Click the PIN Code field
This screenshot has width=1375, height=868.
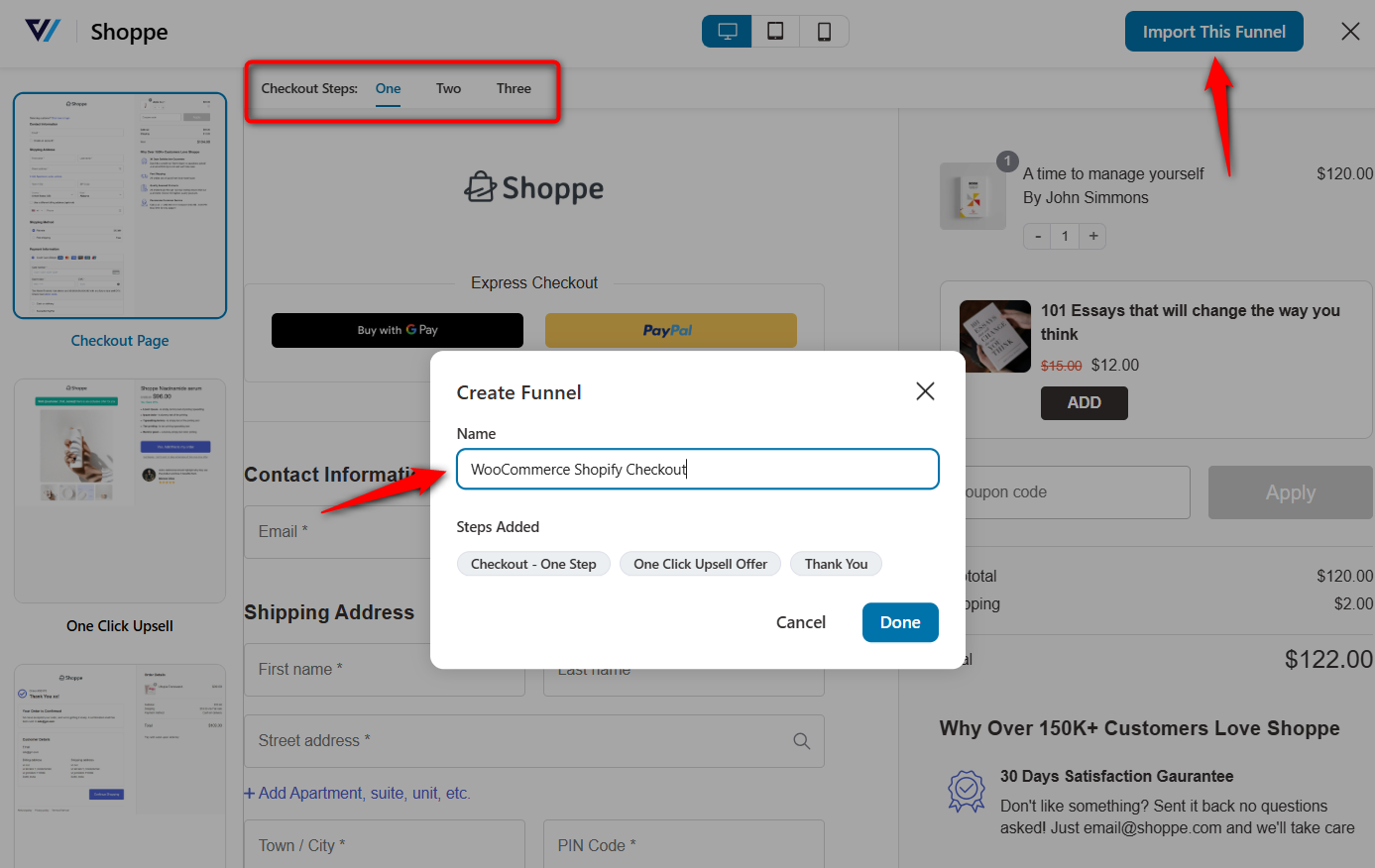(x=684, y=845)
